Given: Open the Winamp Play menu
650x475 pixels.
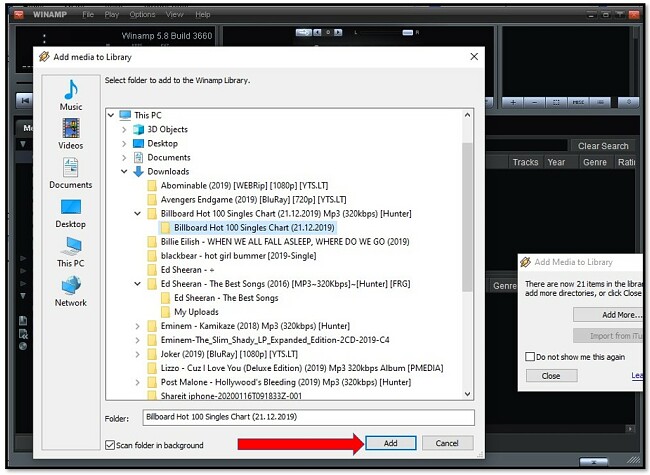Looking at the screenshot, I should pos(112,15).
